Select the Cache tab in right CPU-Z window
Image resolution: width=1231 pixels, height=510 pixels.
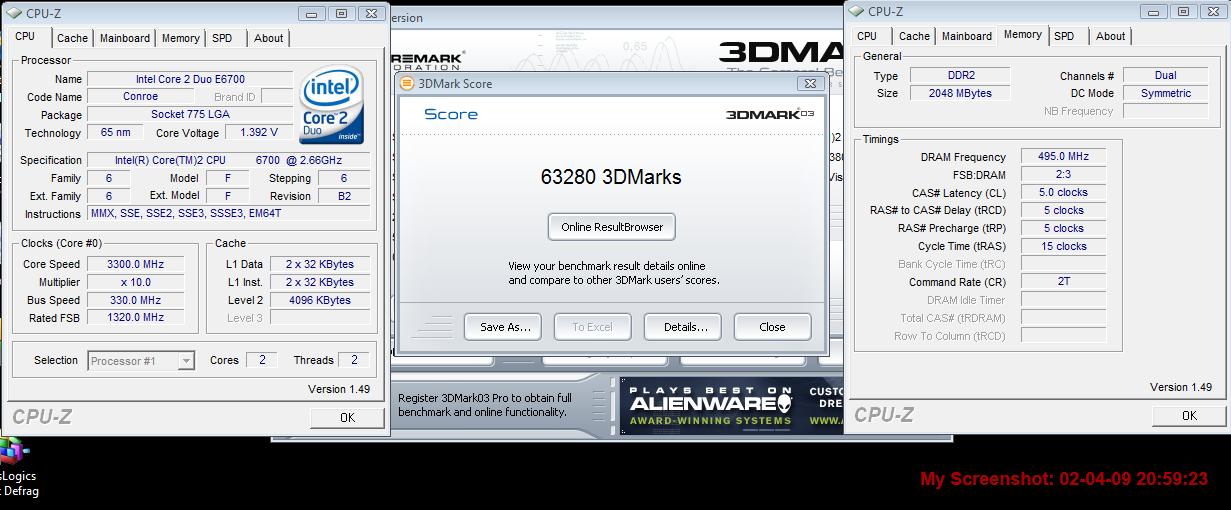[914, 36]
